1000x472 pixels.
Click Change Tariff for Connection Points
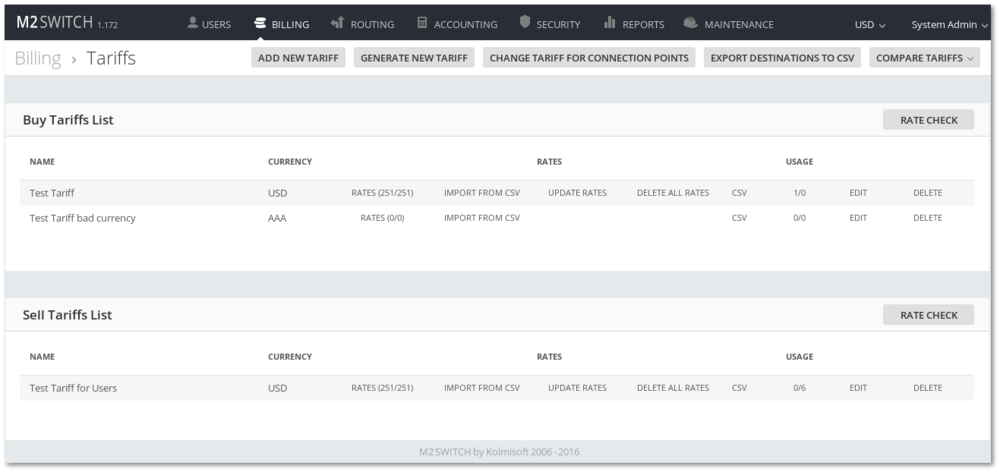pyautogui.click(x=589, y=58)
